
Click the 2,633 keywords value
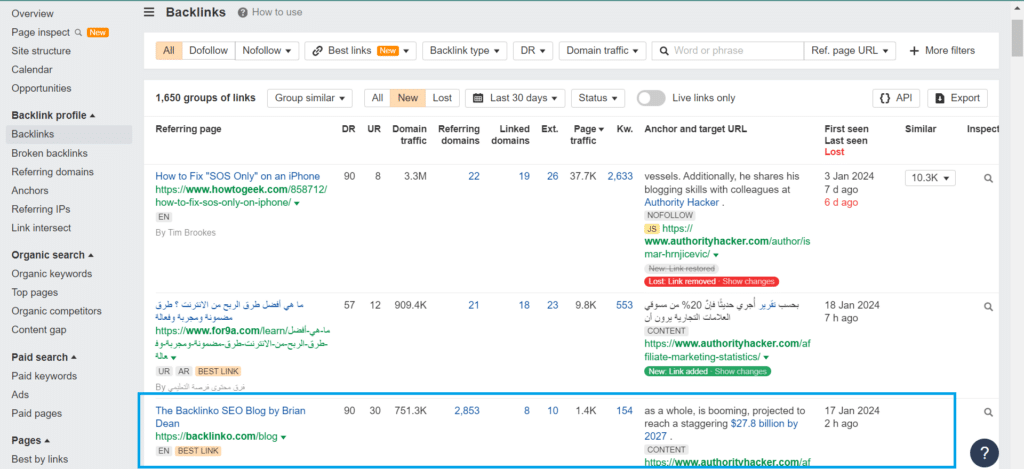pyautogui.click(x=620, y=176)
